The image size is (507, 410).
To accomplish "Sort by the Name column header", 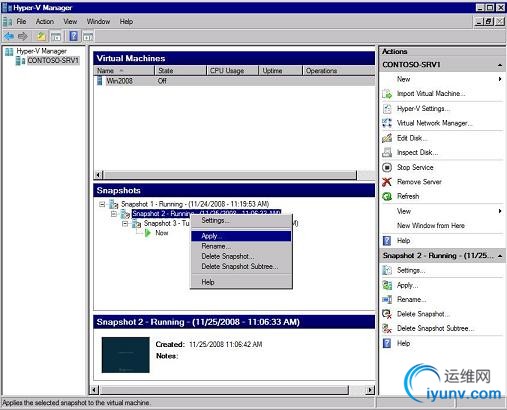I will pos(124,71).
